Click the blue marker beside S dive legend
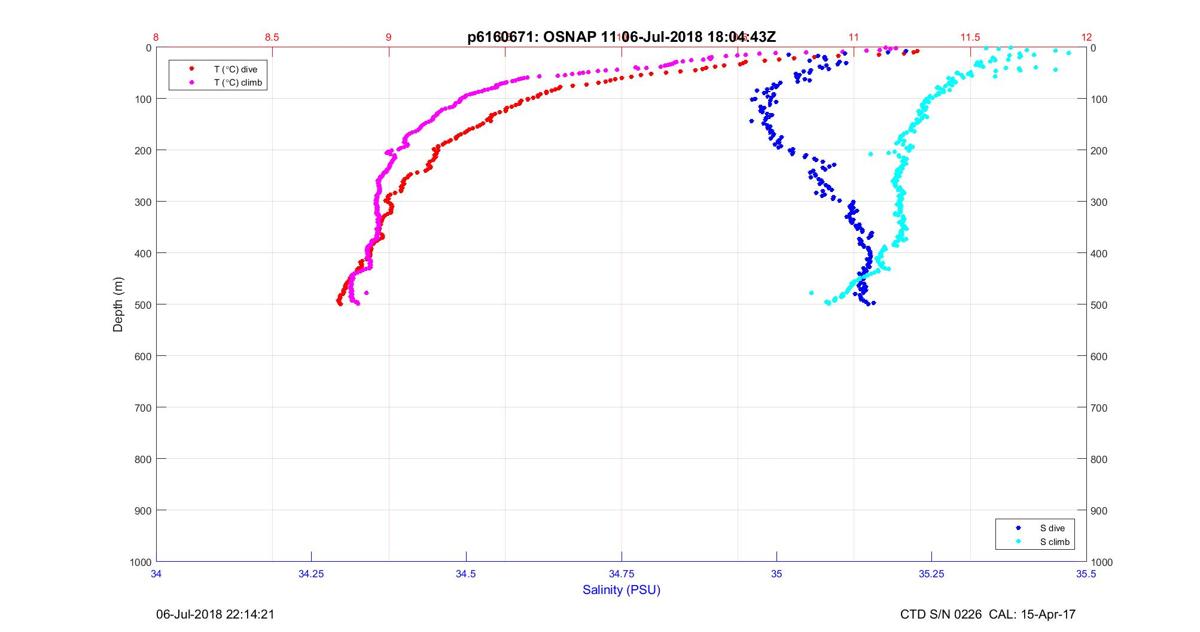1200x632 pixels. coord(1018,527)
